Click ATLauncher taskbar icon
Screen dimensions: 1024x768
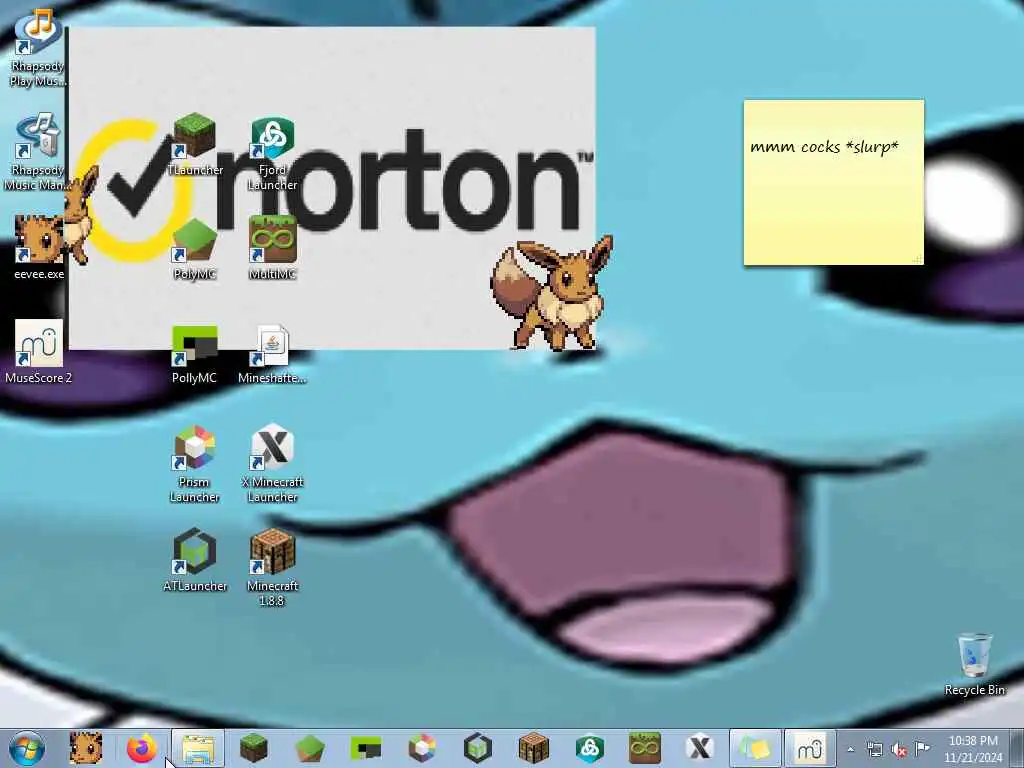coord(477,748)
